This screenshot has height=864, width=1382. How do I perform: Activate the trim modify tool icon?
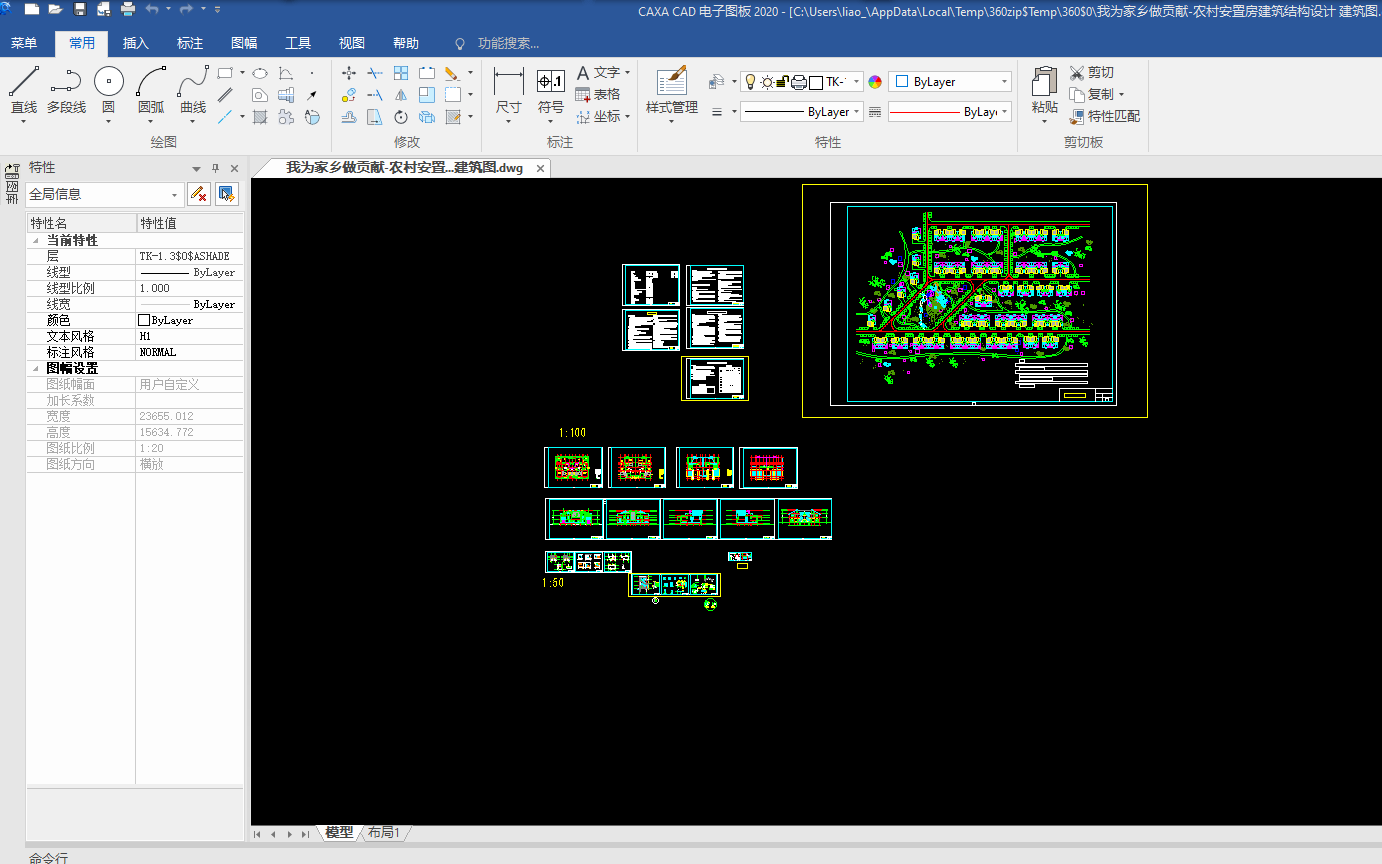coord(375,73)
